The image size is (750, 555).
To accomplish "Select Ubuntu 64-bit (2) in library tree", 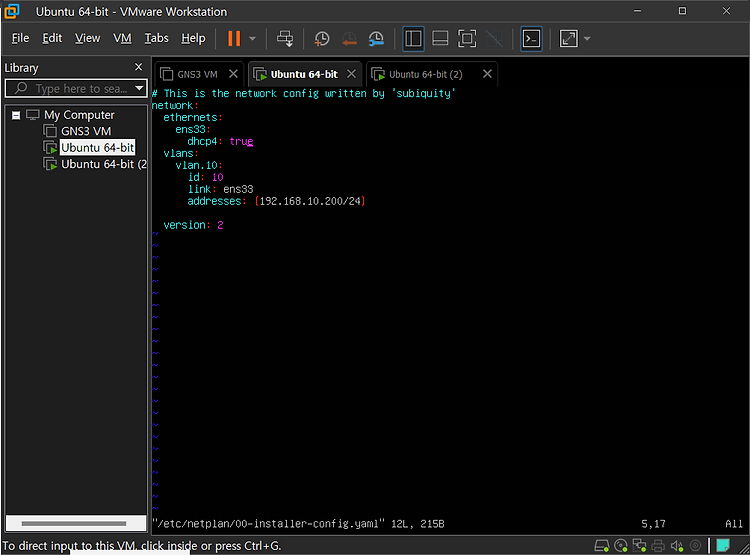I will 104,164.
